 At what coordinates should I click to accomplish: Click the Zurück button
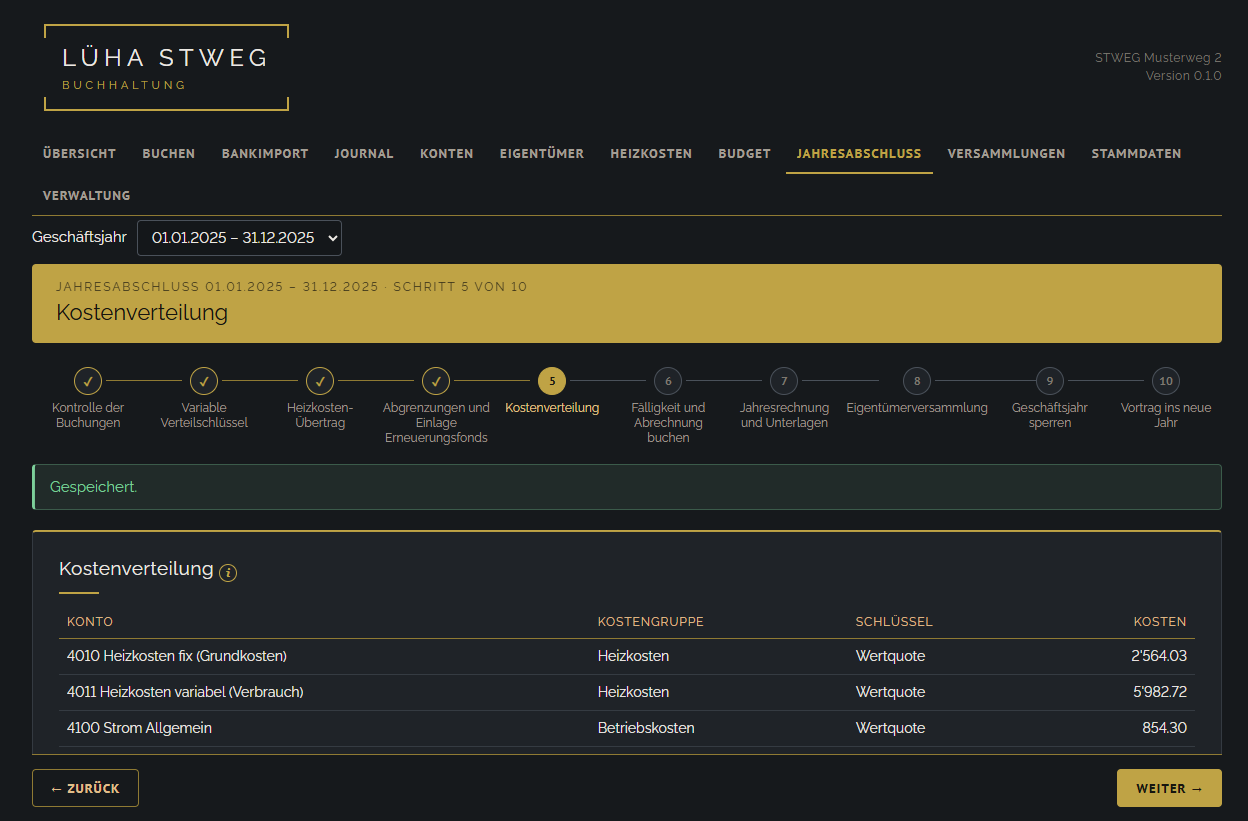[85, 788]
